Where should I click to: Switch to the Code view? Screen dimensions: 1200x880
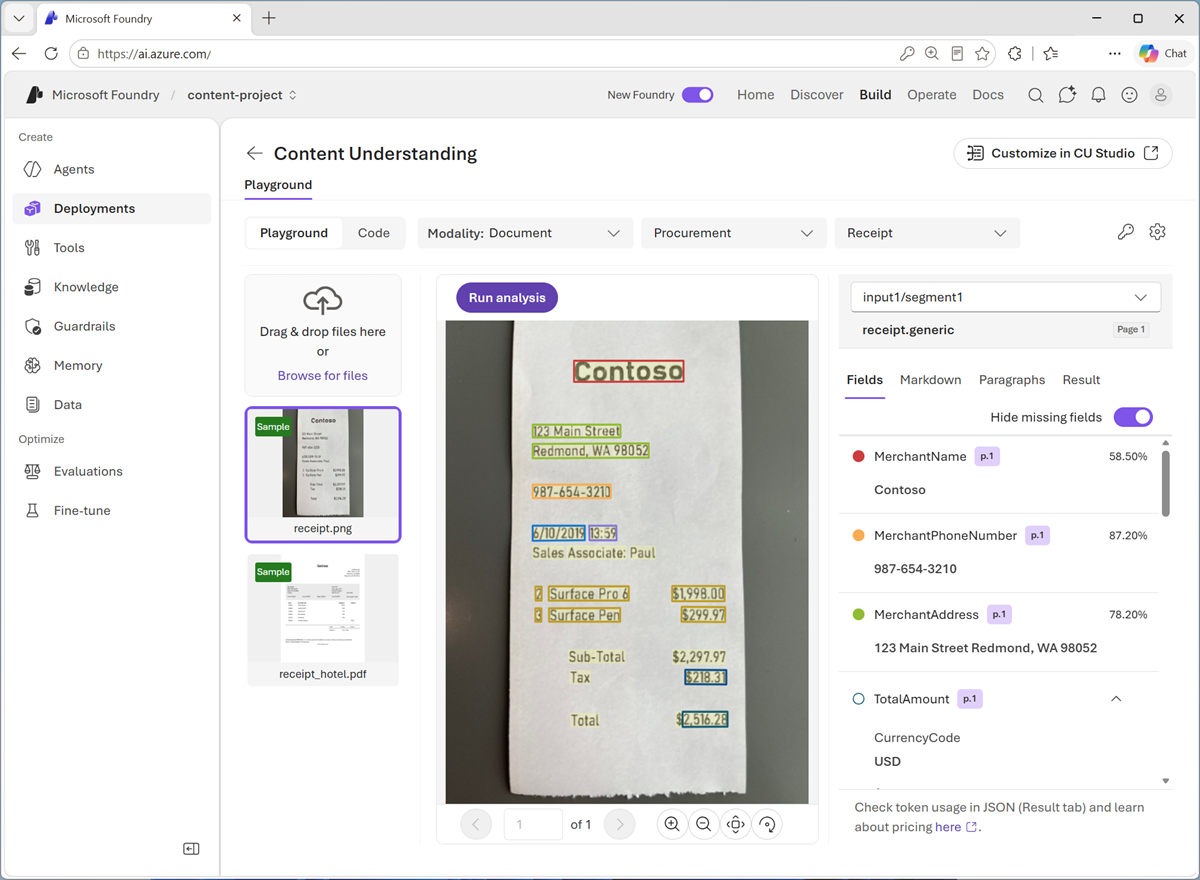374,233
